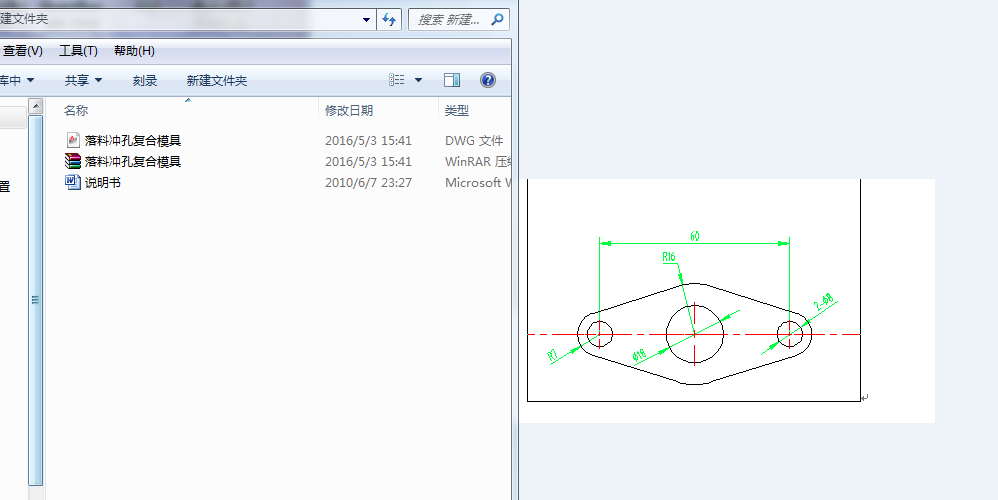Screen dimensions: 998x500
Task: Click the refresh button next to address bar
Action: [389, 19]
